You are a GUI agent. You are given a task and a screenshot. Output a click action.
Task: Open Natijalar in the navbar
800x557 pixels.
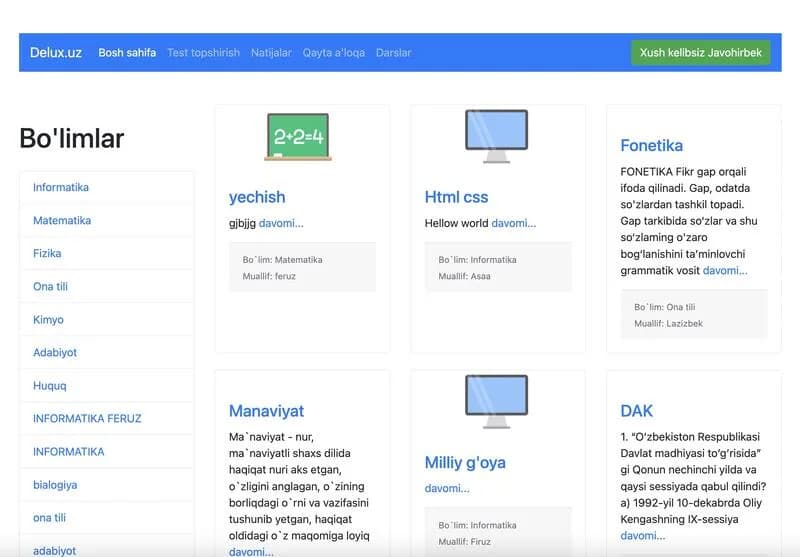[x=271, y=53]
